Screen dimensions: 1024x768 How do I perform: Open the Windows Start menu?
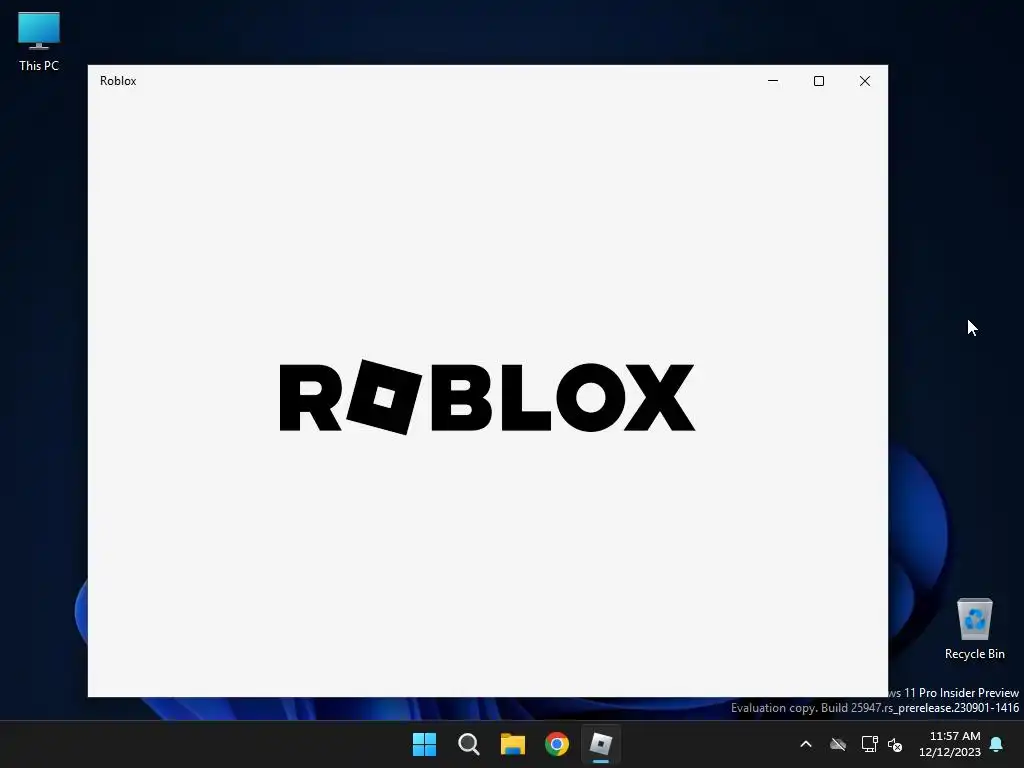pos(424,744)
